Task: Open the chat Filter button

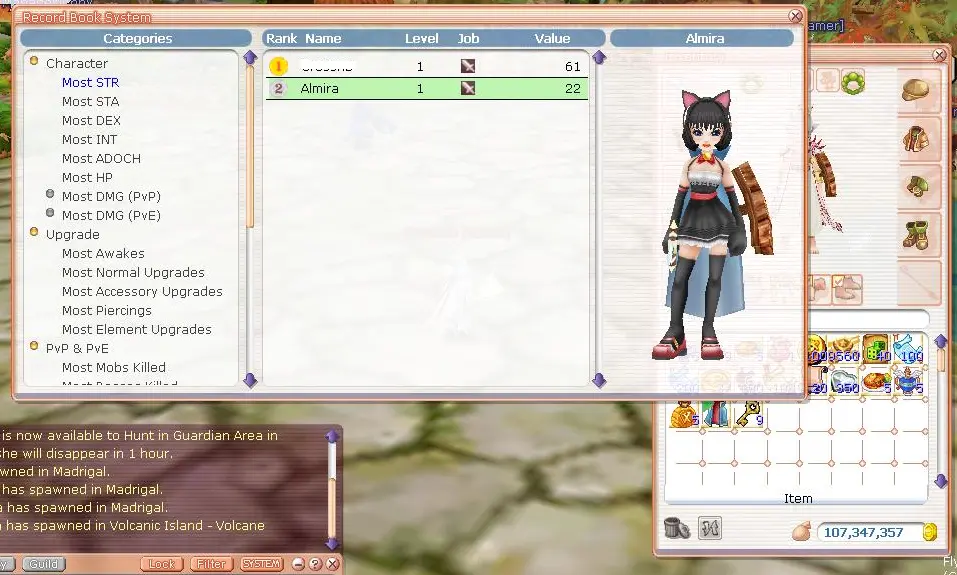Action: coord(211,563)
